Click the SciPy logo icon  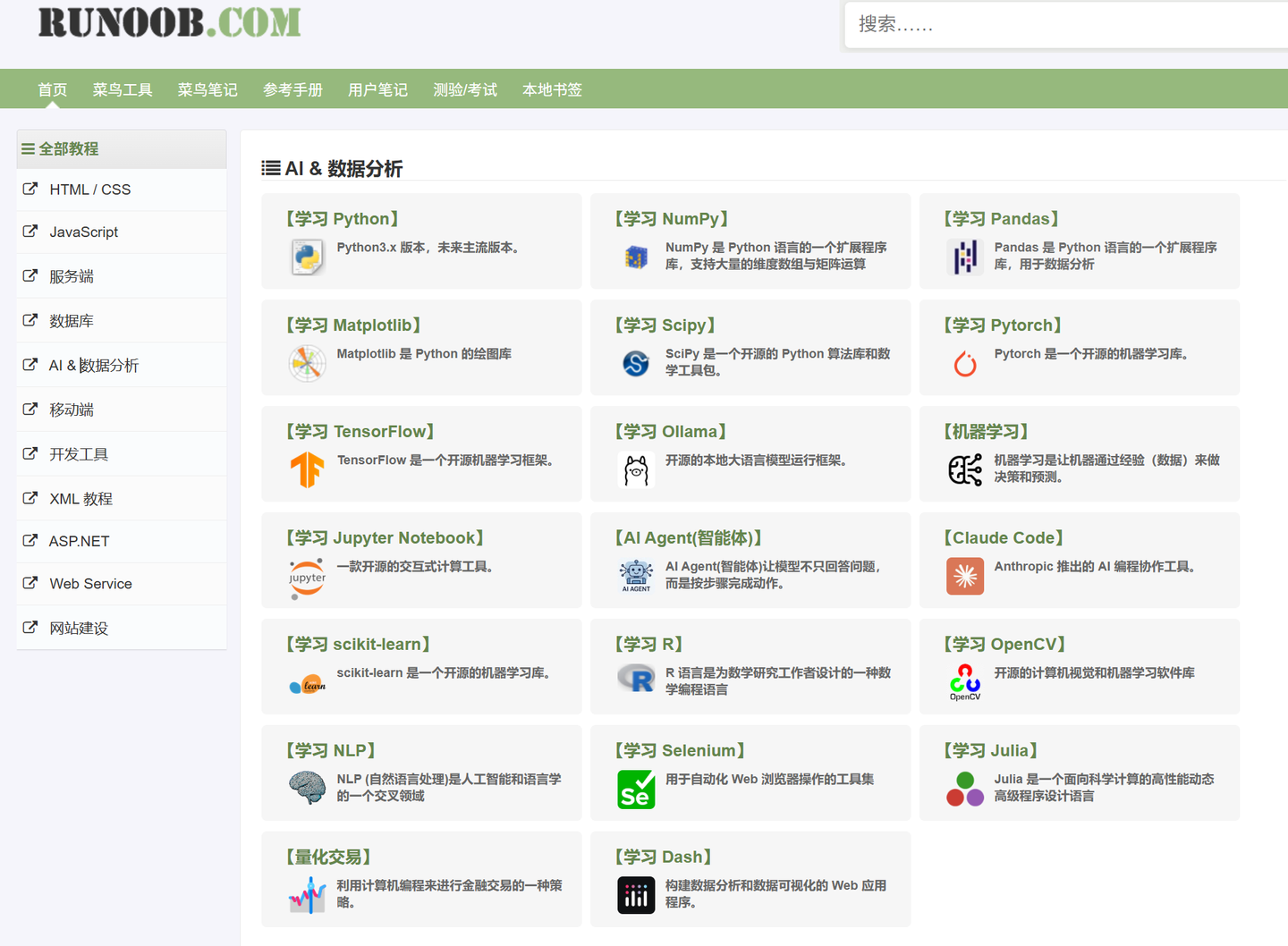636,364
